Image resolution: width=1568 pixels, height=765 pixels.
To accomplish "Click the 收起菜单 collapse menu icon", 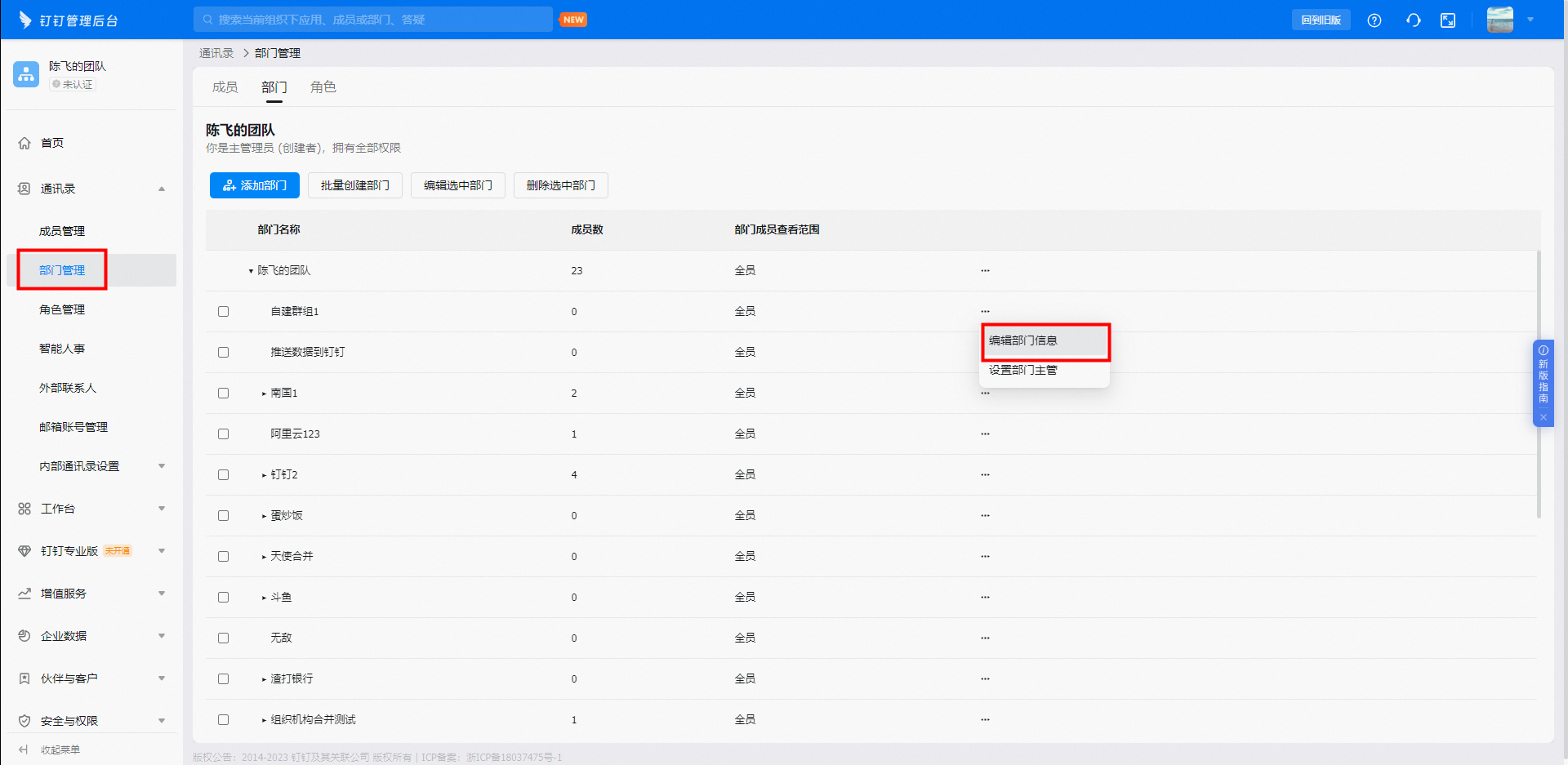I will point(24,749).
